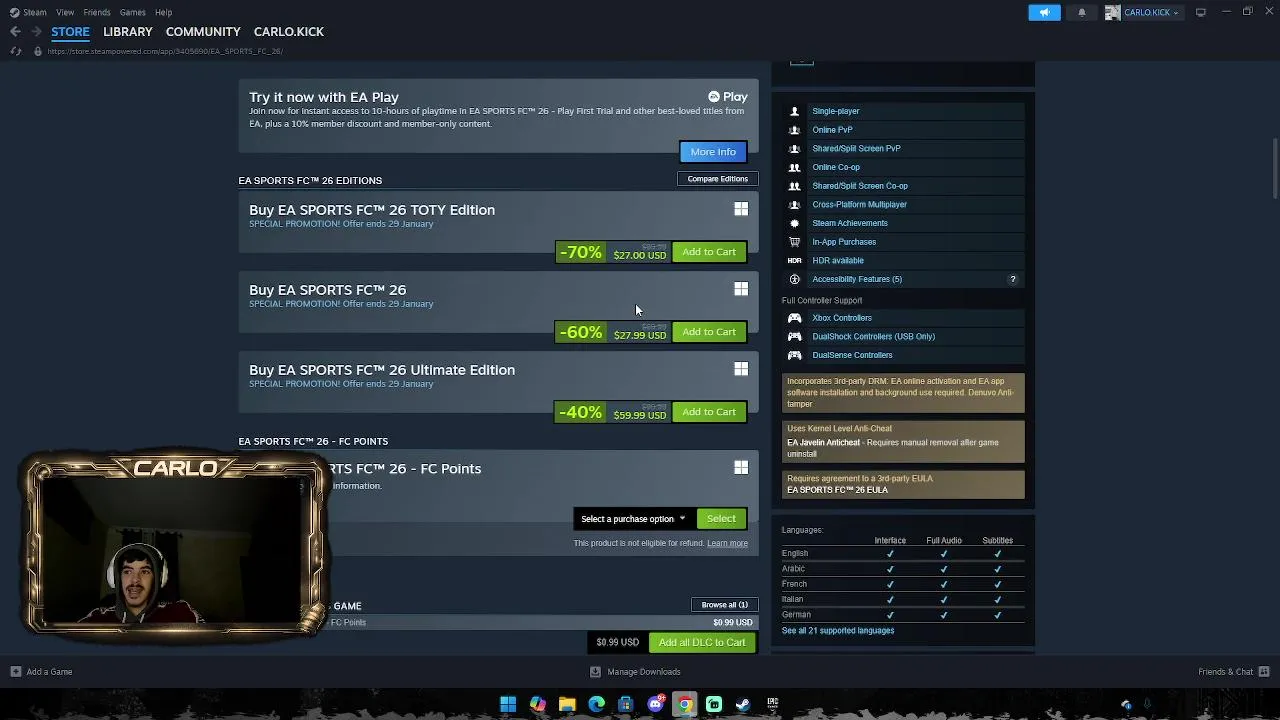Open Microsoft Edge from the taskbar
This screenshot has width=1280, height=720.
click(x=597, y=704)
